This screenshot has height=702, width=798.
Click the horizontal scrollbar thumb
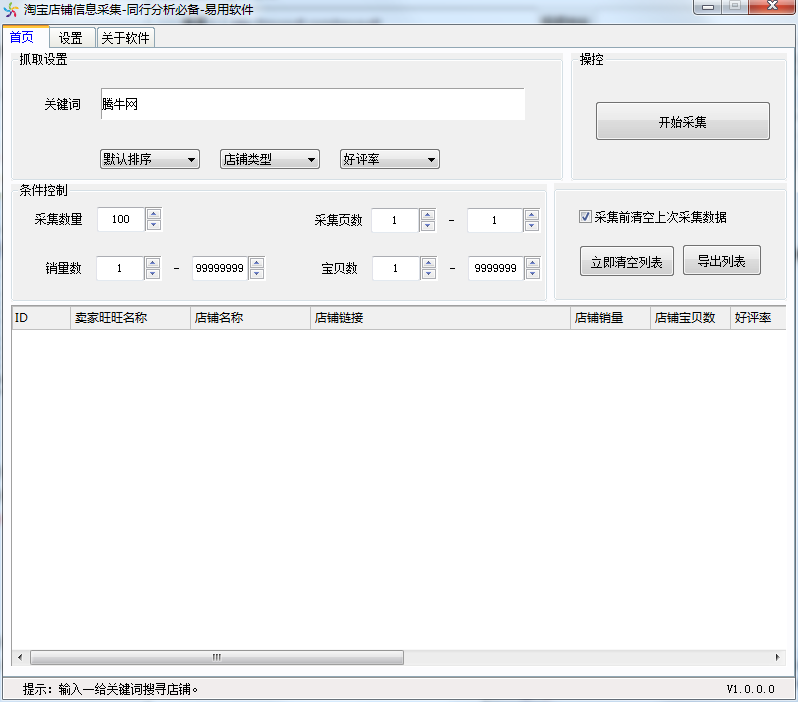(x=217, y=657)
